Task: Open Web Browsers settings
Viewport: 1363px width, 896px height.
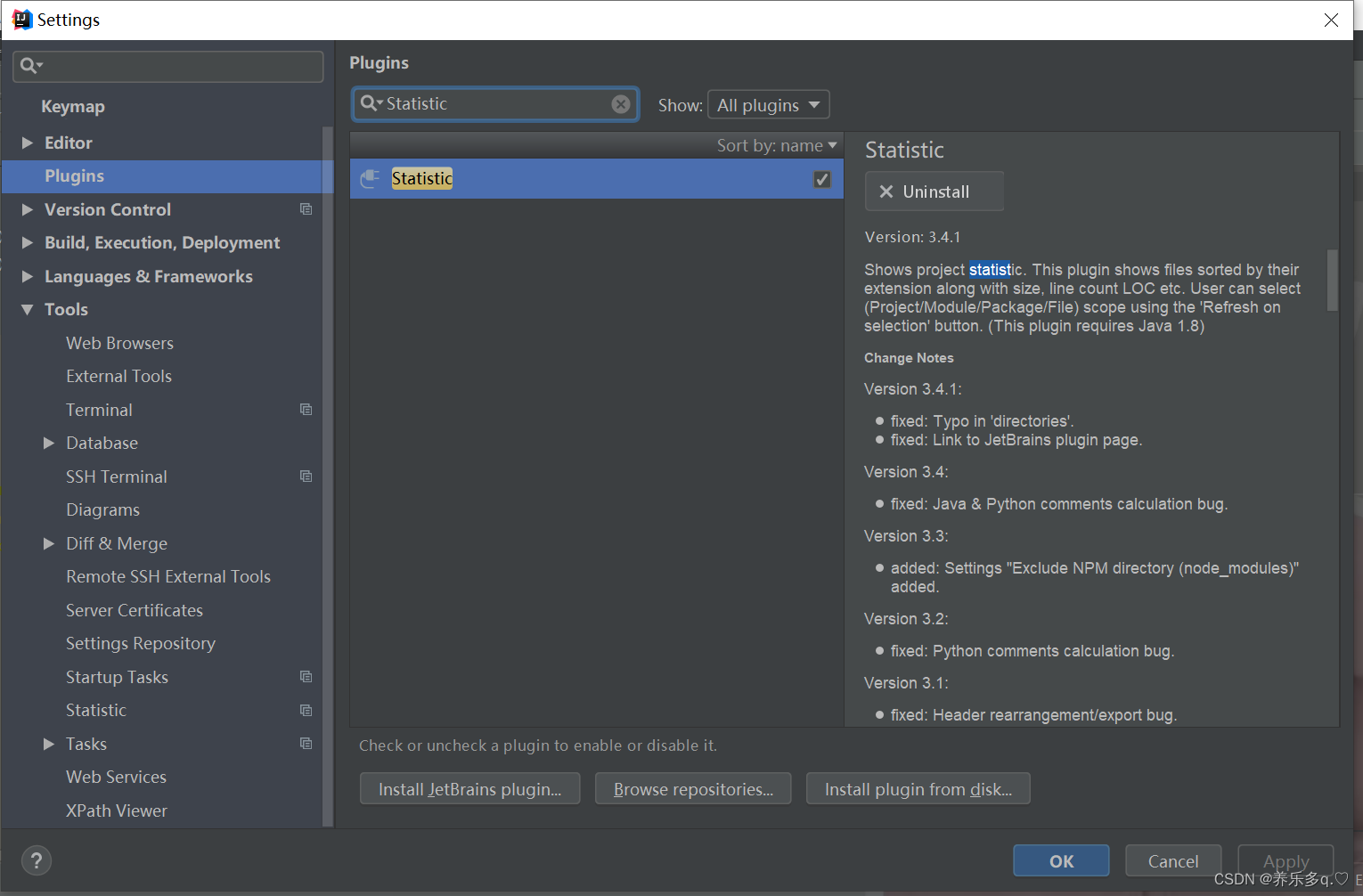Action: coord(119,343)
